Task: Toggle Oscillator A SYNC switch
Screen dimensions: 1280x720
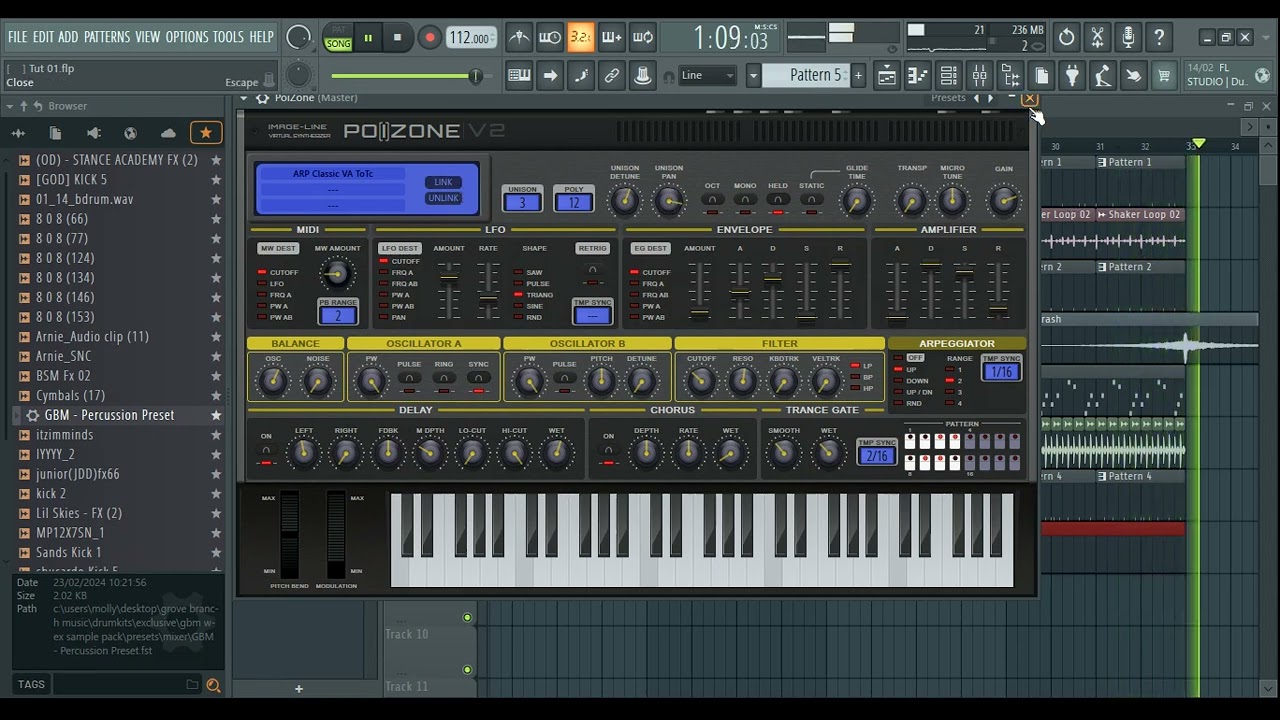Action: [x=478, y=379]
